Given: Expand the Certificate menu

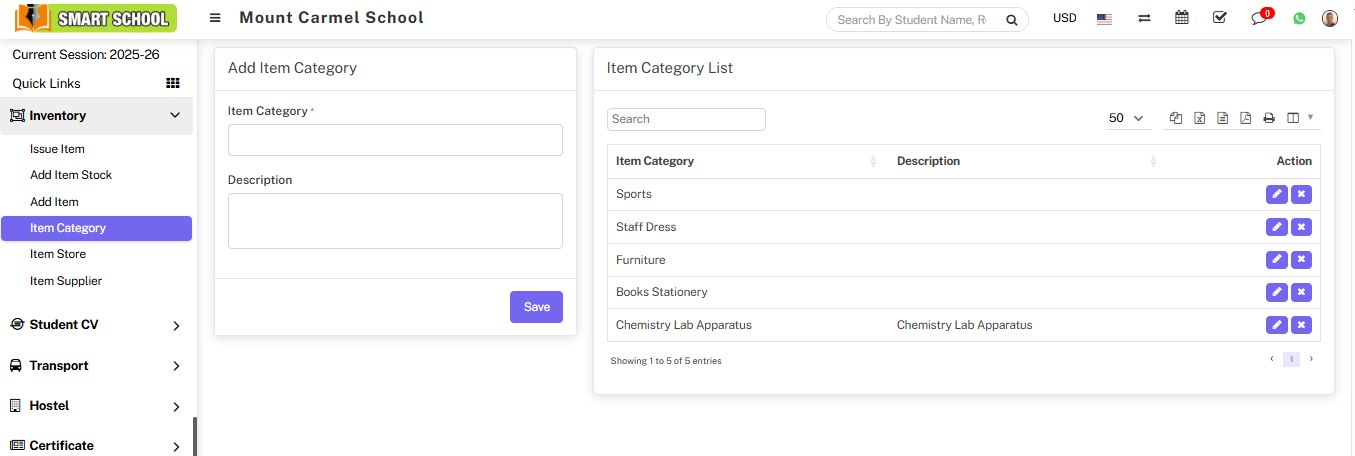Looking at the screenshot, I should (x=96, y=446).
